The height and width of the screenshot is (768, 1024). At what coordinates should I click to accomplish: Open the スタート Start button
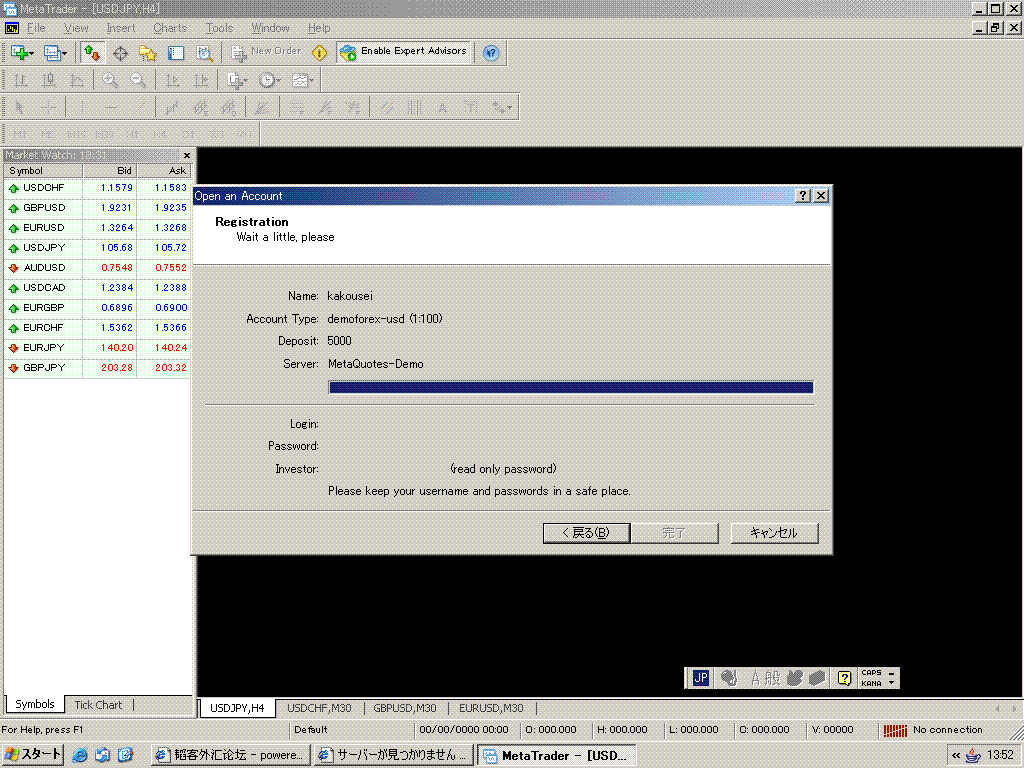point(32,755)
